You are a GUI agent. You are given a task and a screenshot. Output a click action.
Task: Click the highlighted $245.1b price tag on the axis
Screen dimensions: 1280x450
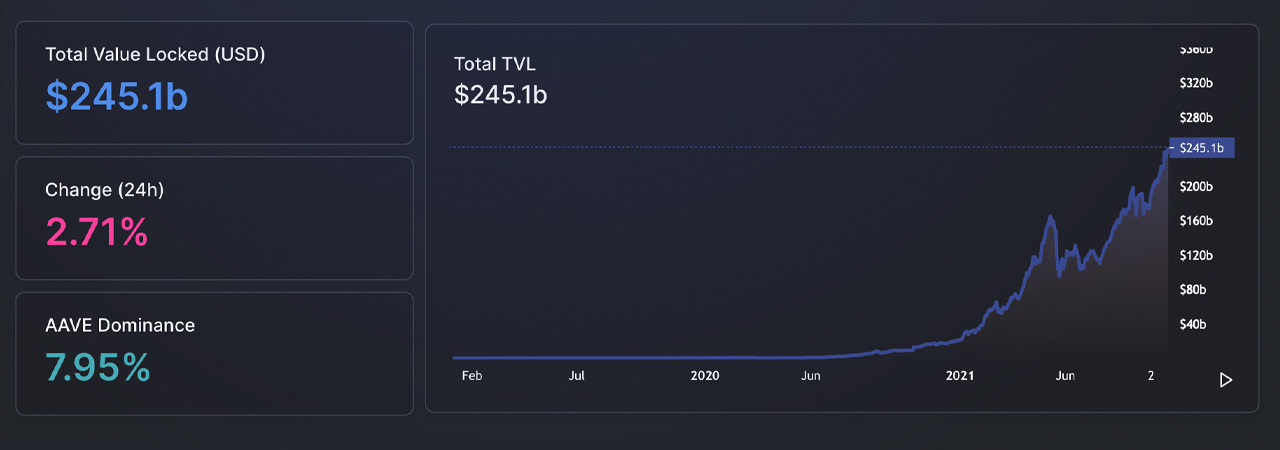point(1202,148)
